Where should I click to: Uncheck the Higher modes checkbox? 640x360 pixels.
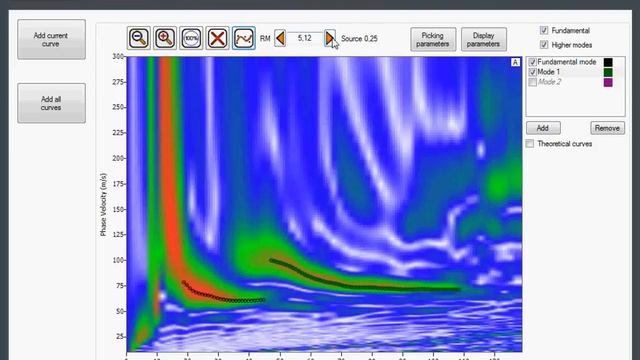544,44
